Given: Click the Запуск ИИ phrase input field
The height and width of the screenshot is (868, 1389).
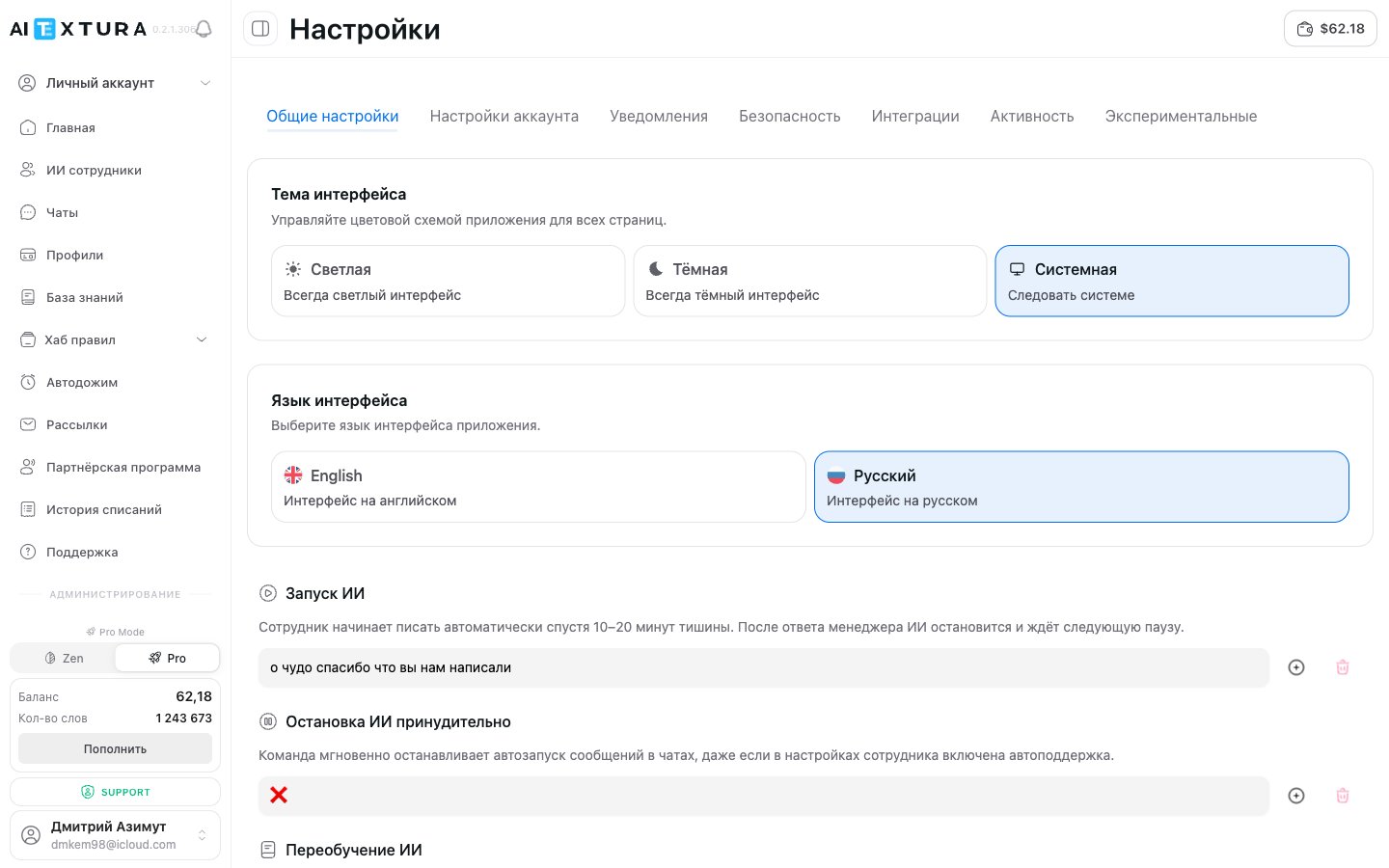Looking at the screenshot, I should coord(764,667).
